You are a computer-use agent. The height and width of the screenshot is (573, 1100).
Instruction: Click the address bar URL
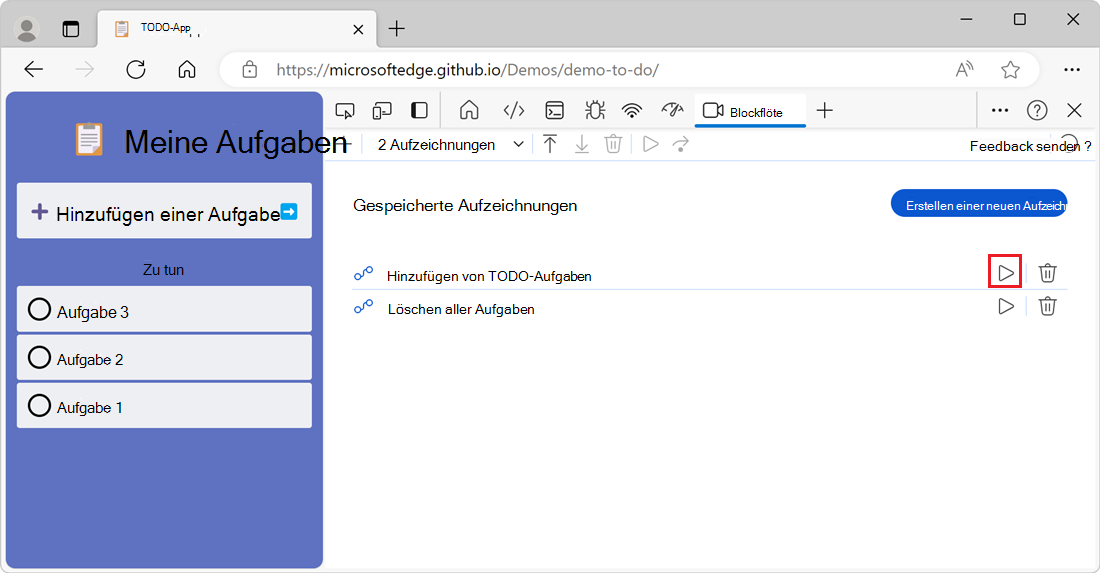tap(467, 69)
